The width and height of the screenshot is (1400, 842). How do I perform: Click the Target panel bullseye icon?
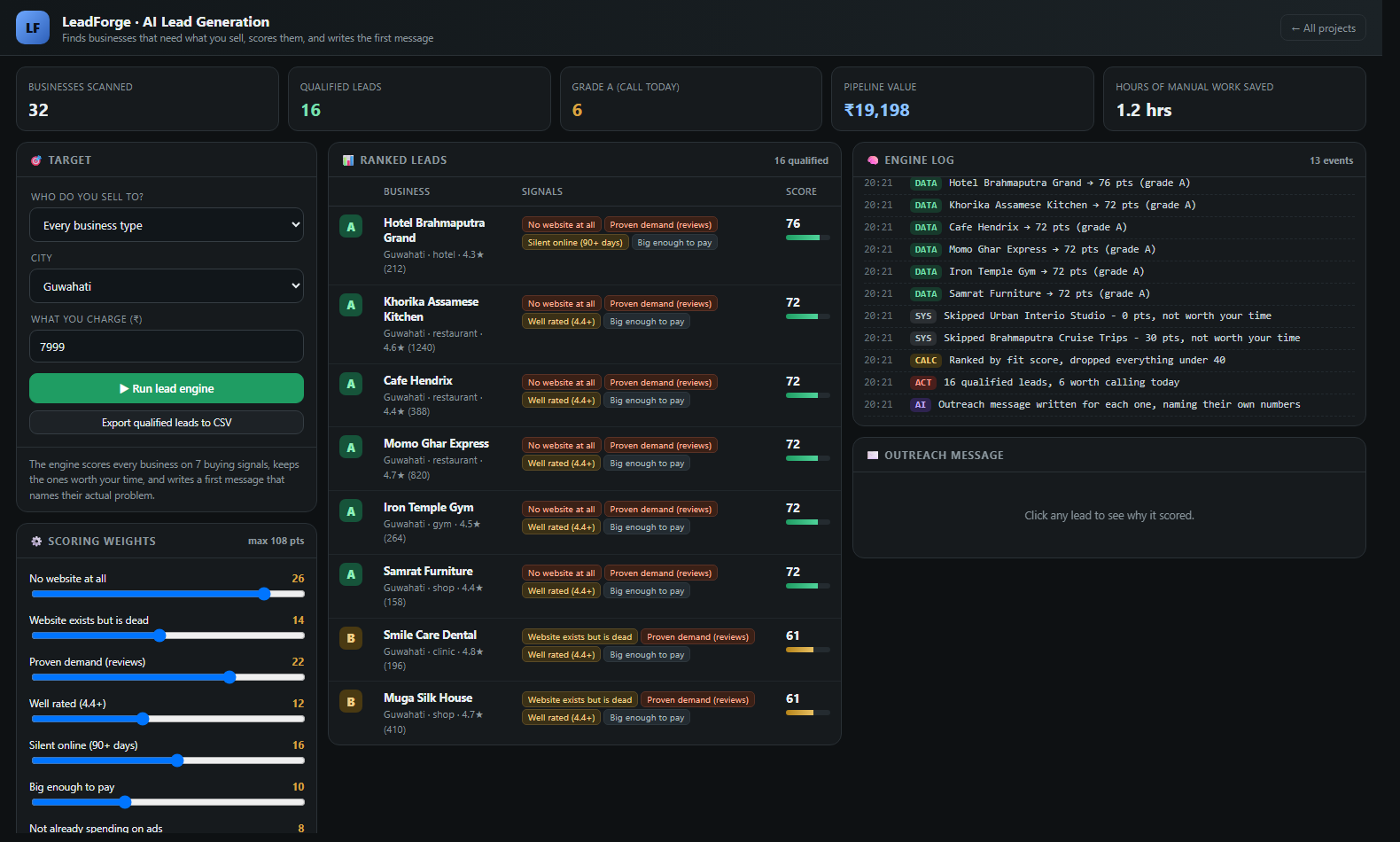point(36,160)
